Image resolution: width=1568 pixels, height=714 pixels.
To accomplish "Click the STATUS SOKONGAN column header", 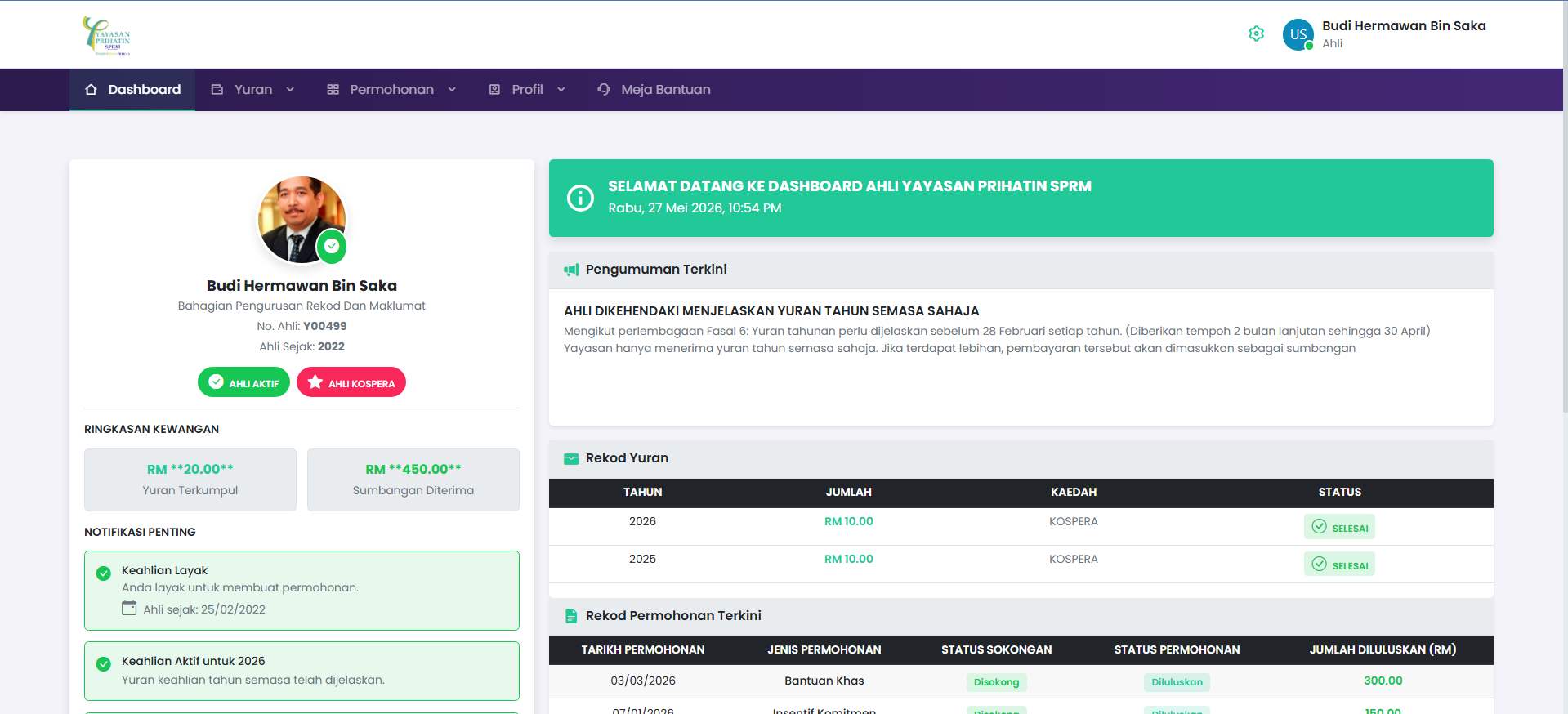I will 996,650.
